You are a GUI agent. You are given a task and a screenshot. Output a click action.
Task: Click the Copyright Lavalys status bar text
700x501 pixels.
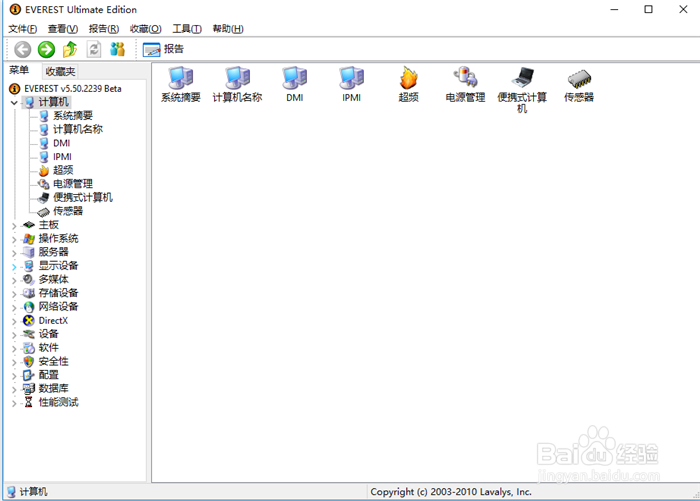click(x=451, y=492)
